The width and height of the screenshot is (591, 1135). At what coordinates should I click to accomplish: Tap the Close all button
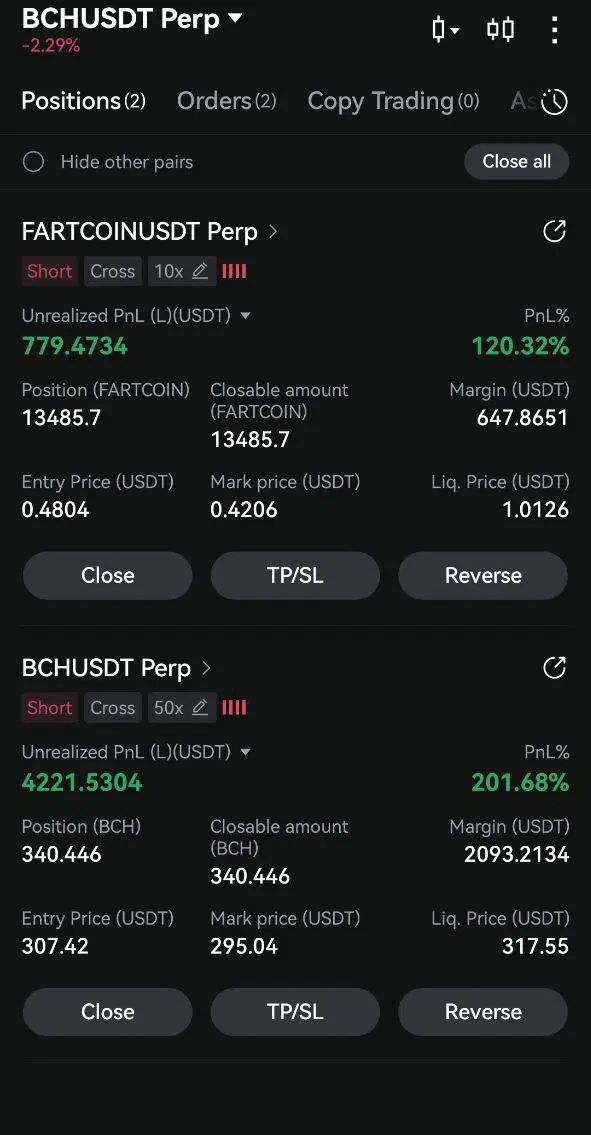516,161
